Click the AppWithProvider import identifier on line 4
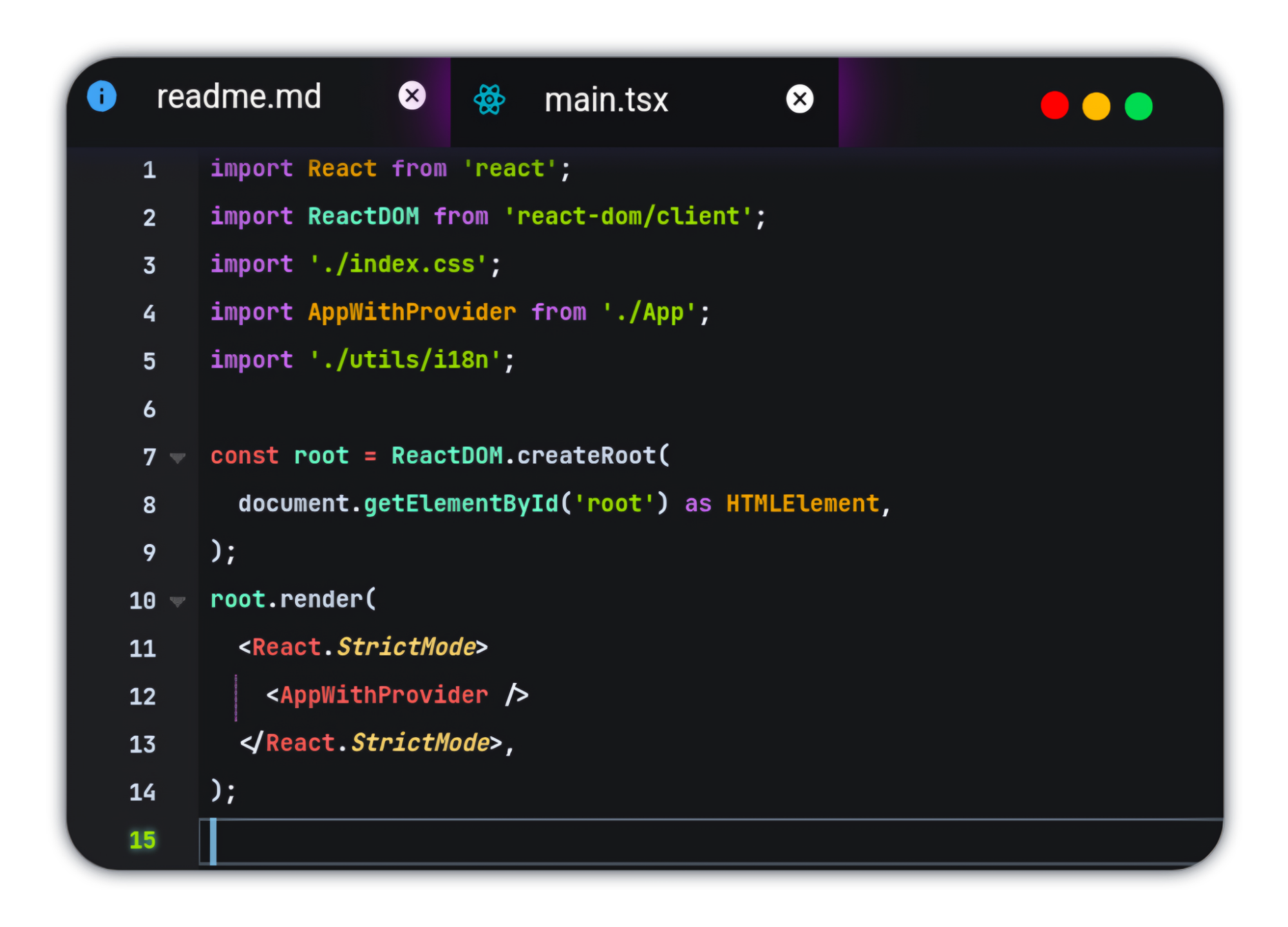 click(412, 312)
